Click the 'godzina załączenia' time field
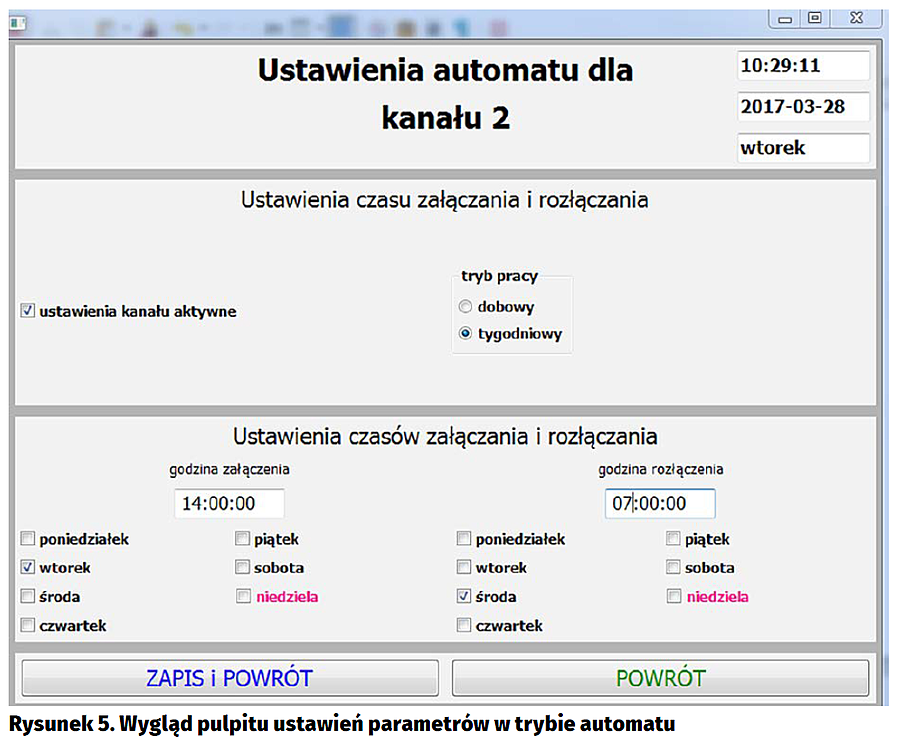The width and height of the screenshot is (900, 742). point(229,504)
